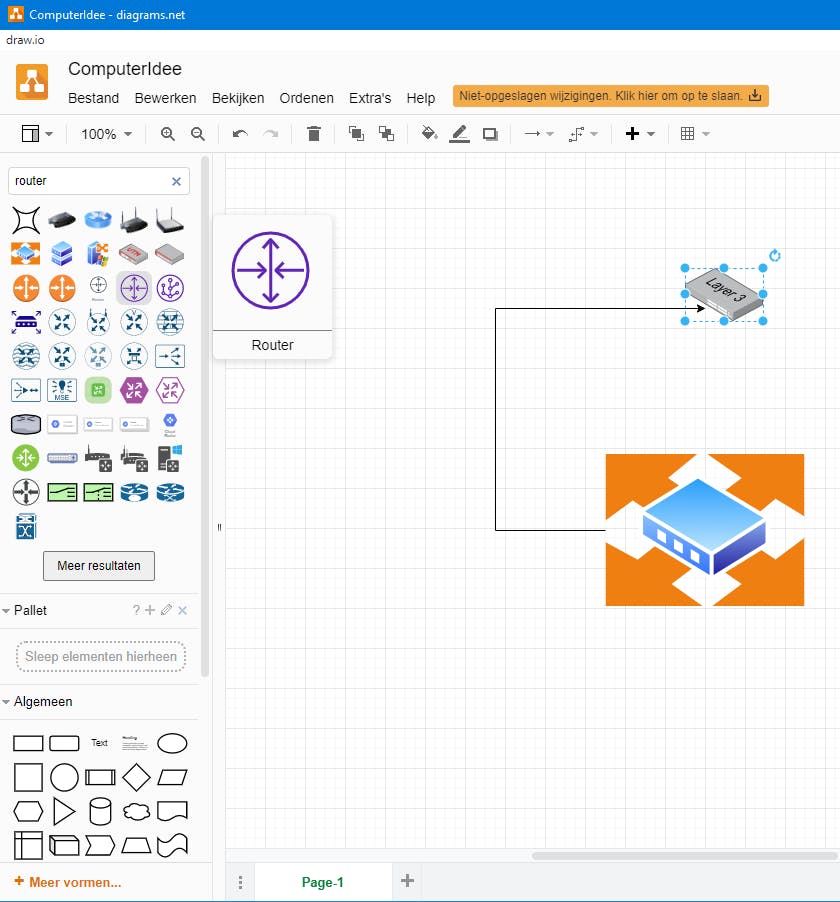The image size is (840, 902).
Task: Add to Pallet with plus icon
Action: coord(150,610)
